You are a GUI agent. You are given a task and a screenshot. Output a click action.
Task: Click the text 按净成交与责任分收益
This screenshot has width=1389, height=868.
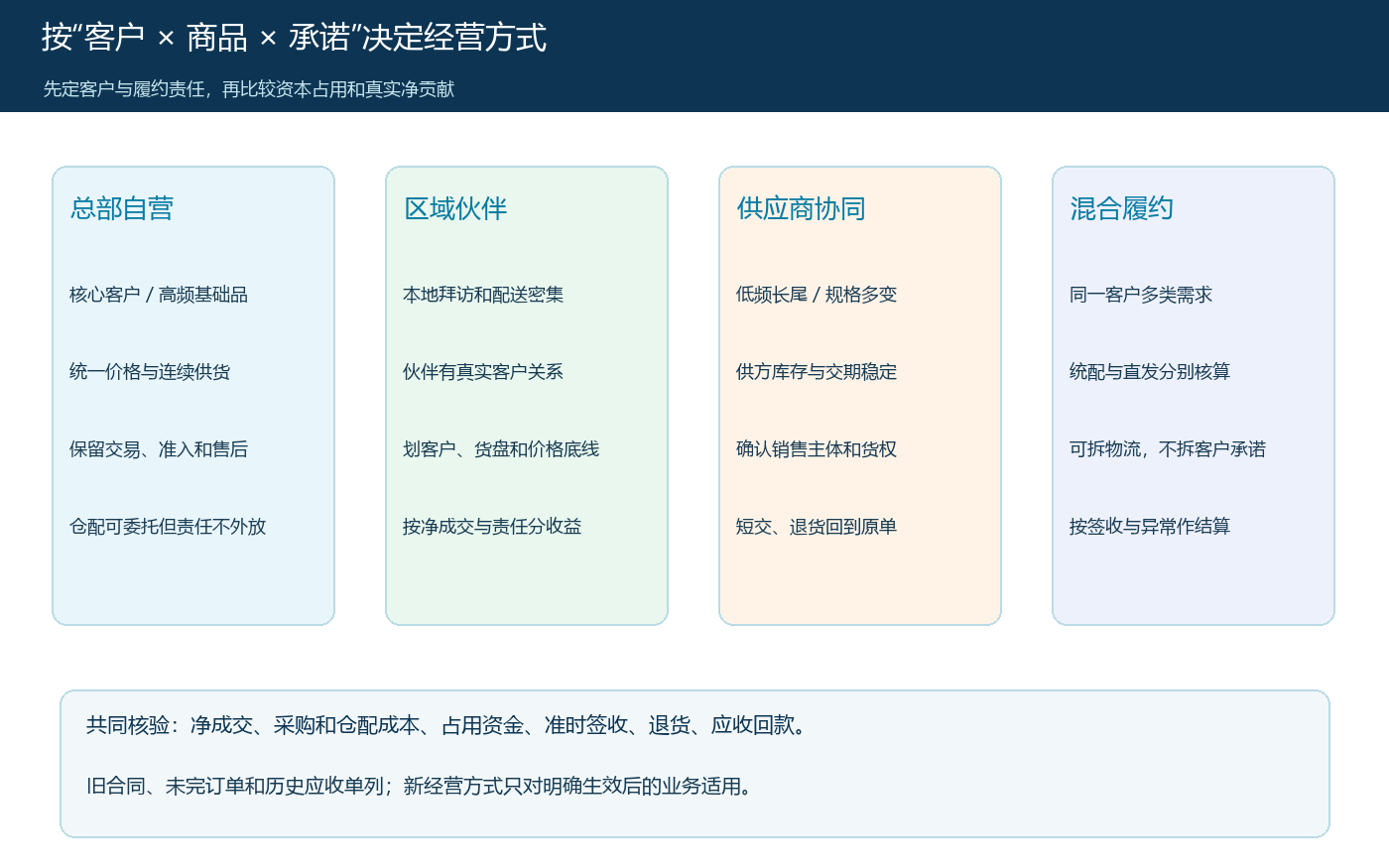pyautogui.click(x=492, y=527)
